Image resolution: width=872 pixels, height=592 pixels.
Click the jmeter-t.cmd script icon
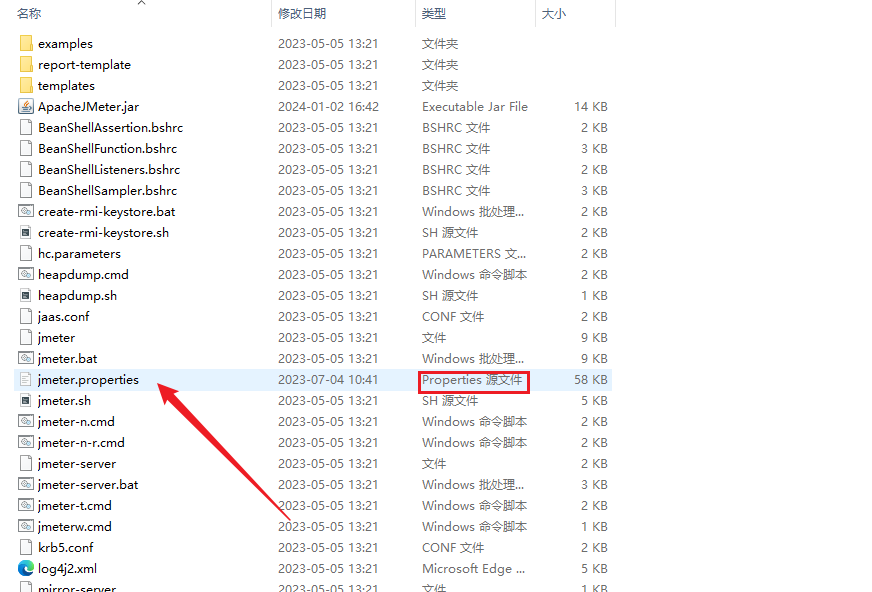pos(26,505)
